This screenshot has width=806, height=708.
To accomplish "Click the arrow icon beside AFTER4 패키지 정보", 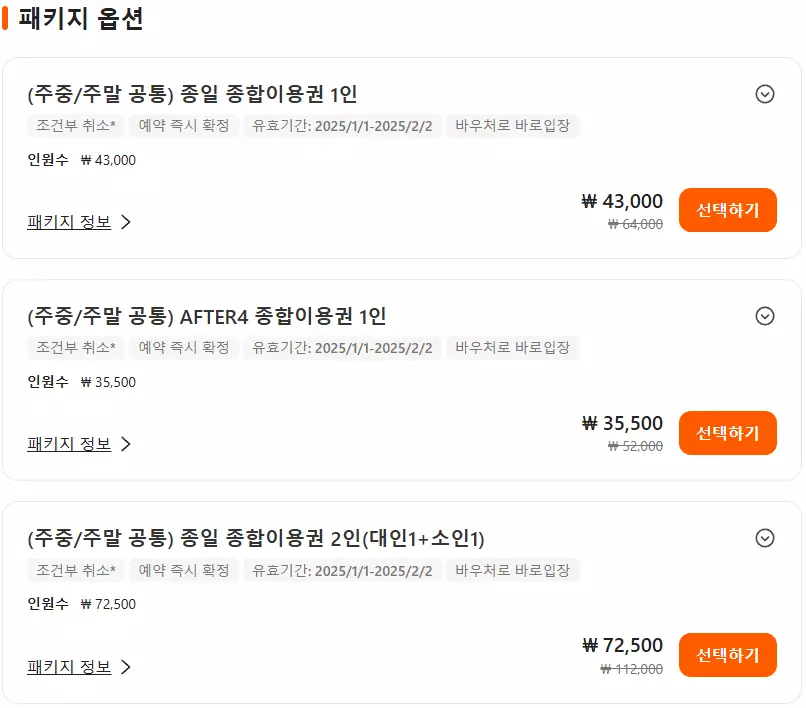I will coord(125,443).
